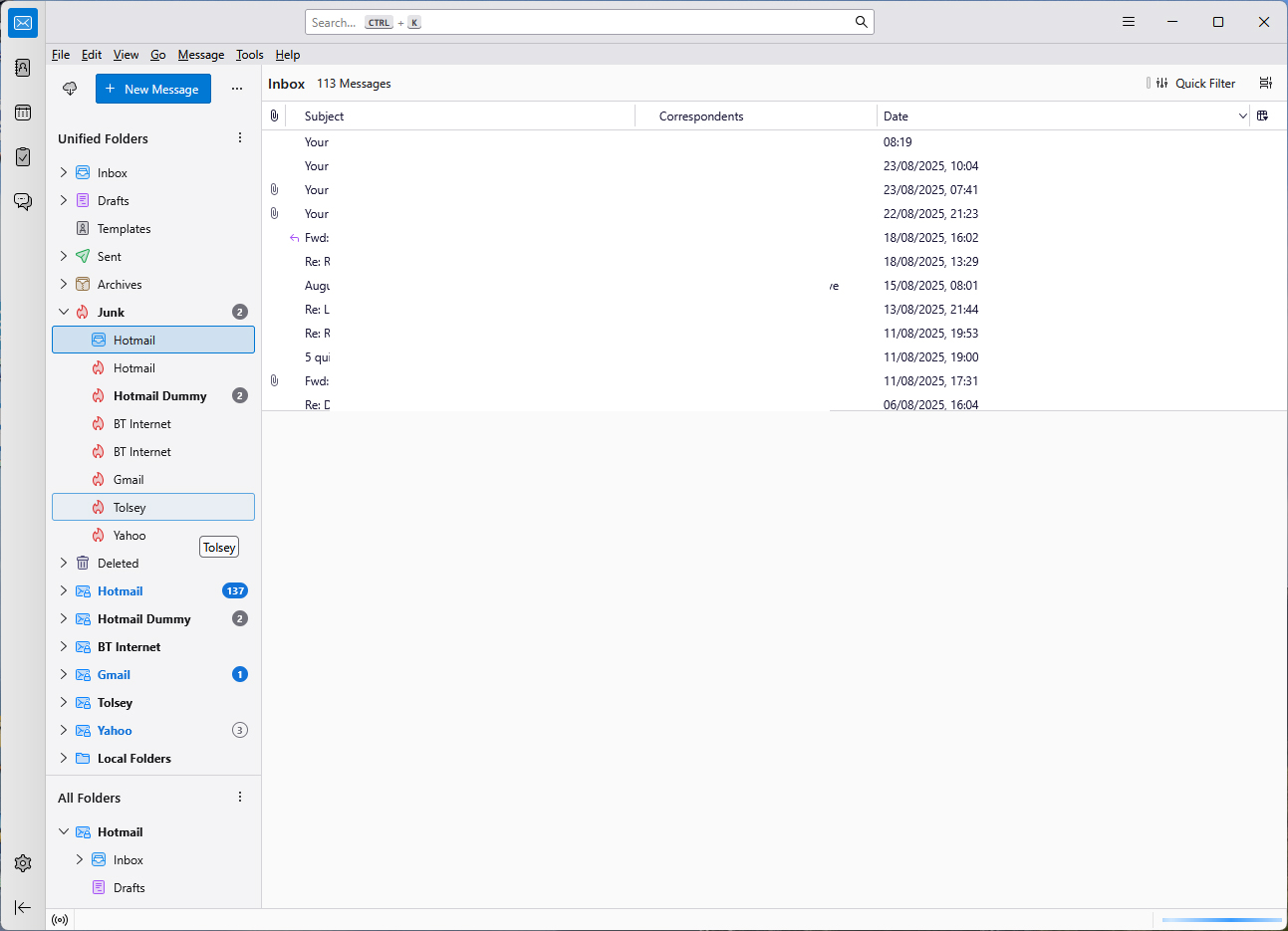Open Settings via the gear icon
The image size is (1288, 931).
(23, 863)
